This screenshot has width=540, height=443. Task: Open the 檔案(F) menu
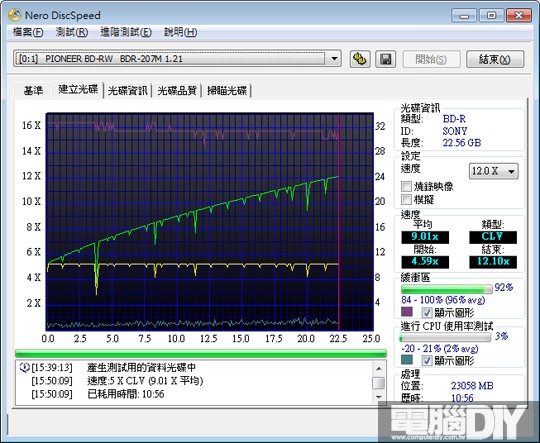tap(28, 32)
